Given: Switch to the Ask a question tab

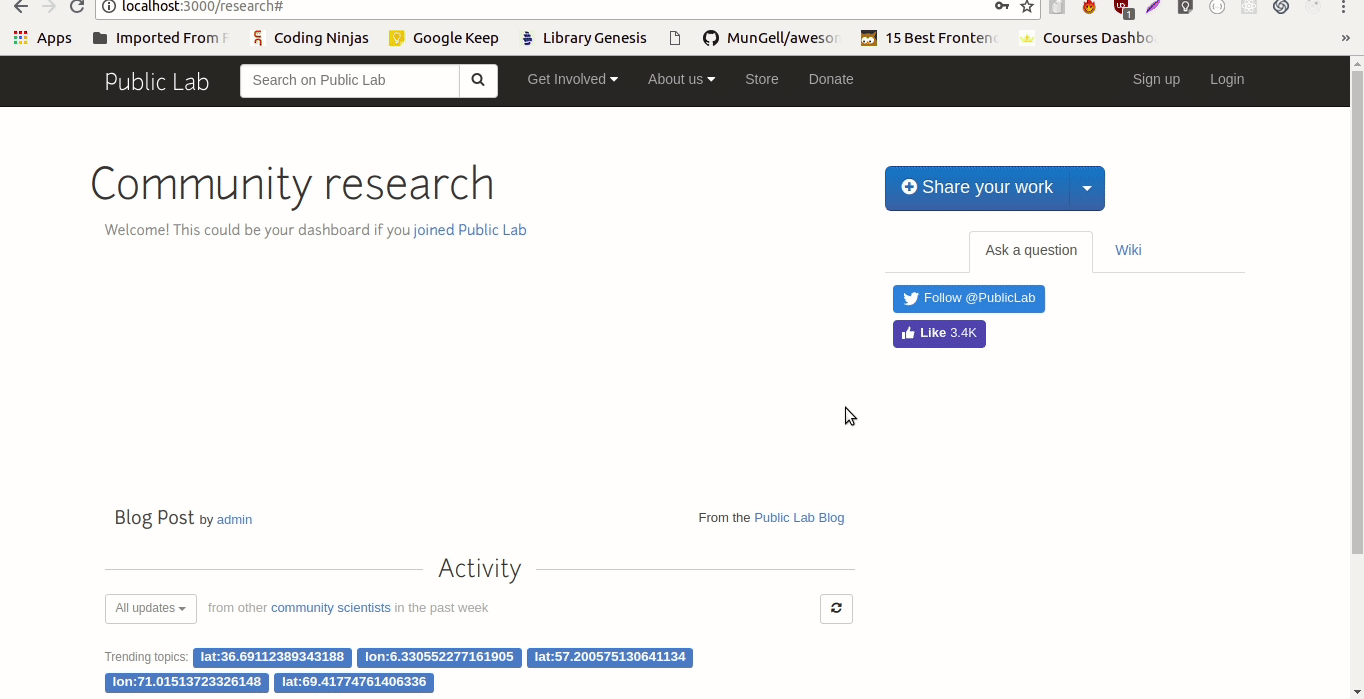Looking at the screenshot, I should [1031, 251].
